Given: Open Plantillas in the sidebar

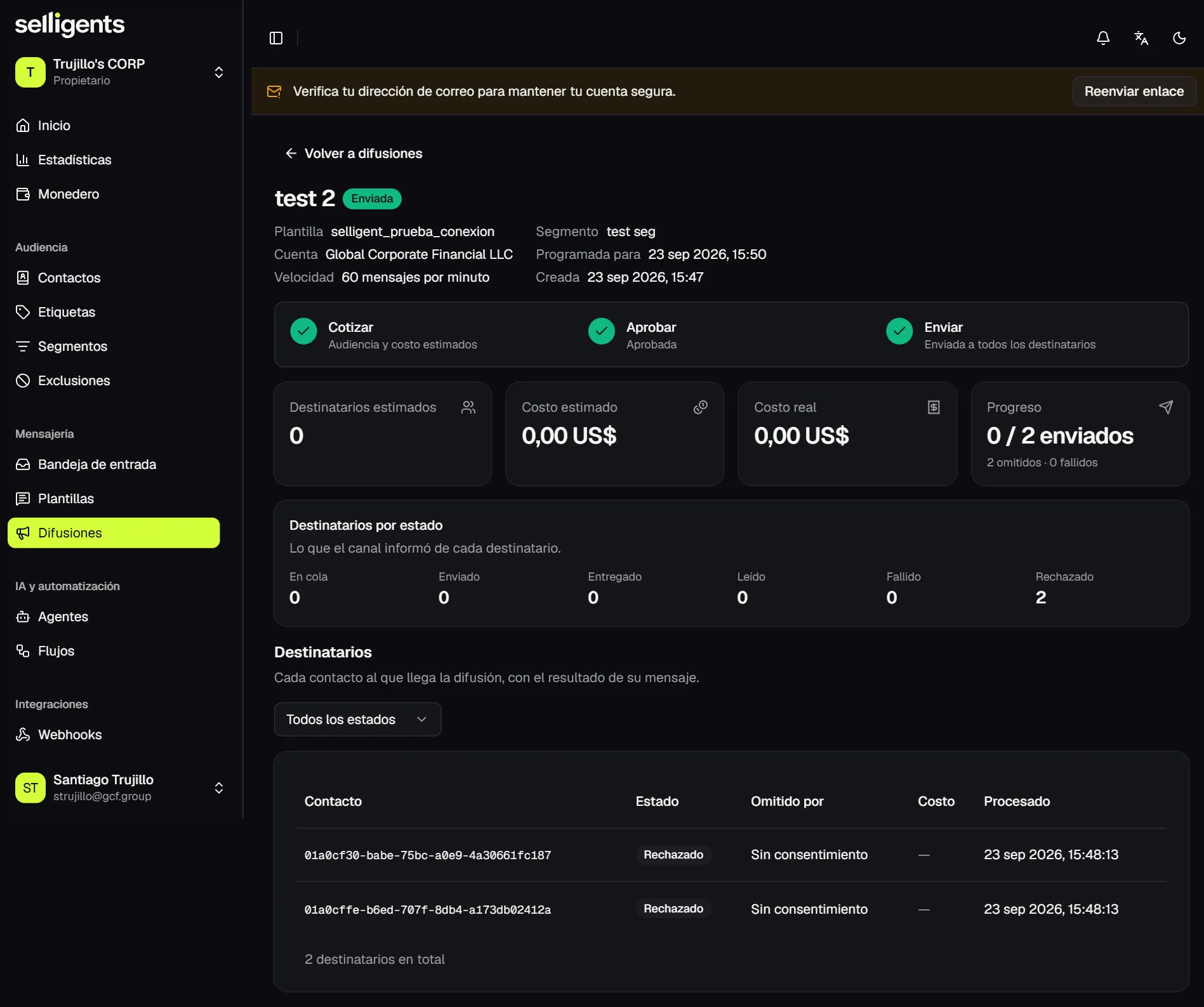Looking at the screenshot, I should 114,499.
